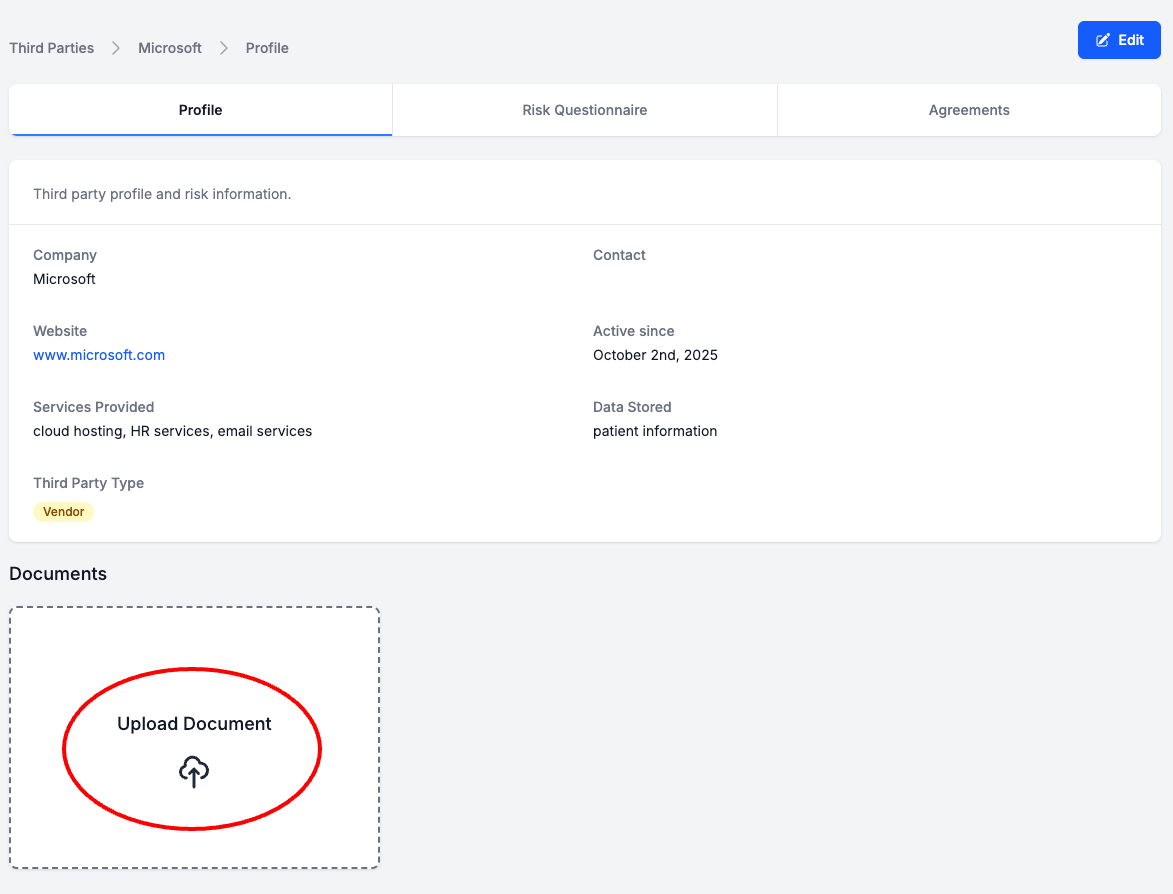Click the Upload Document text
The width and height of the screenshot is (1173, 894).
tap(194, 723)
